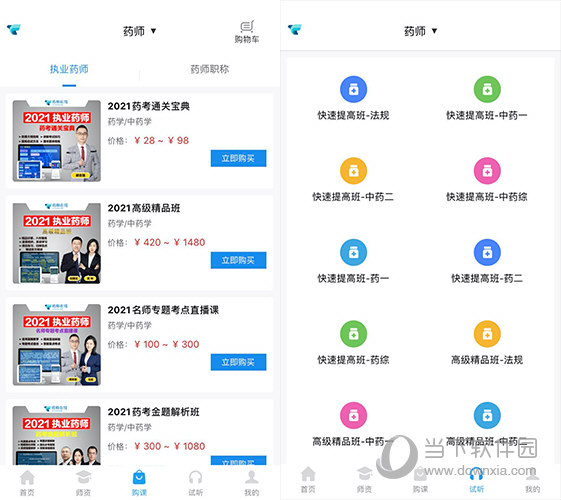Open 我的 profile tab on right screen
This screenshot has width=561, height=500.
532,480
